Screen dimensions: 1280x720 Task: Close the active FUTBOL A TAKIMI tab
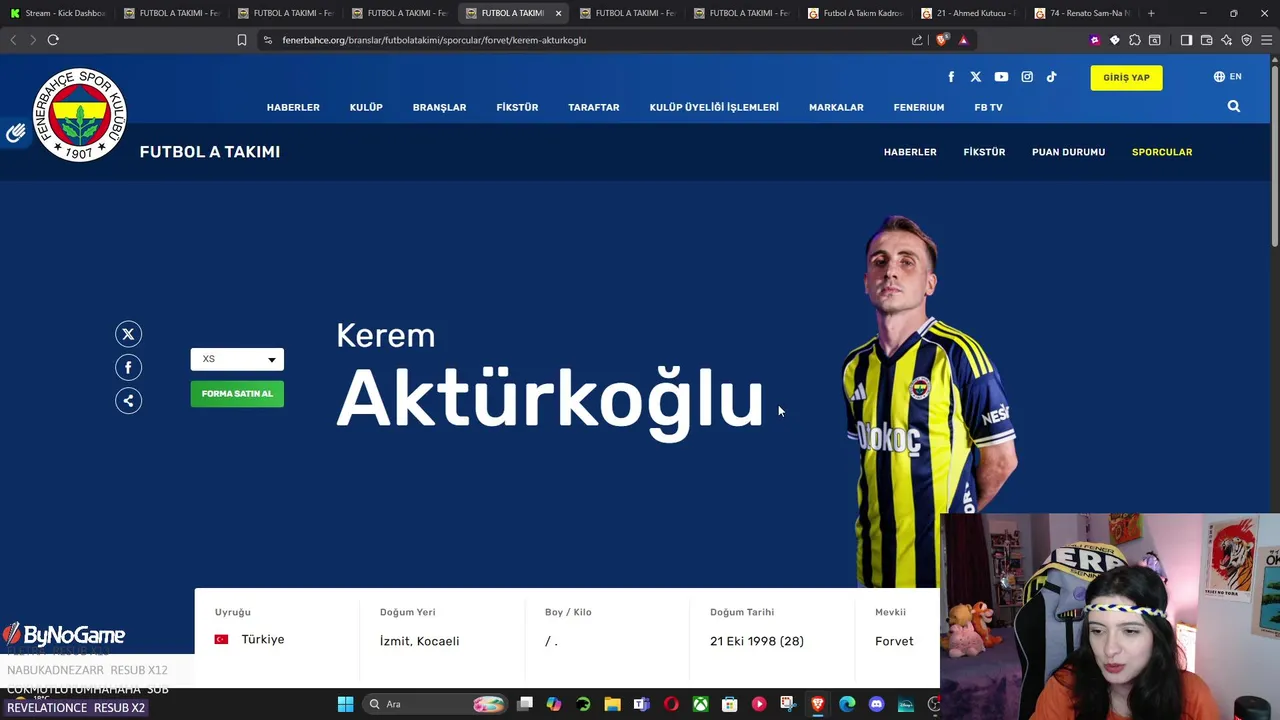(558, 13)
